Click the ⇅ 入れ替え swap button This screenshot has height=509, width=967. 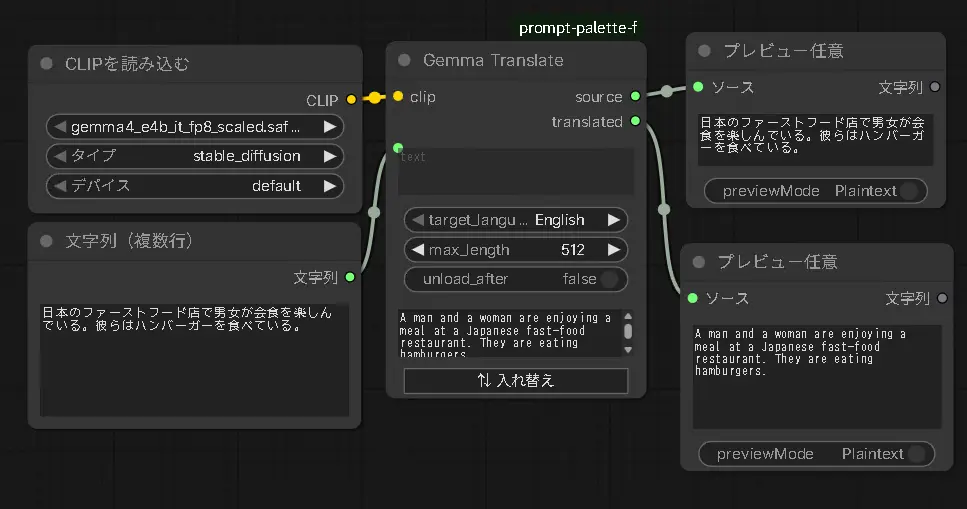516,381
